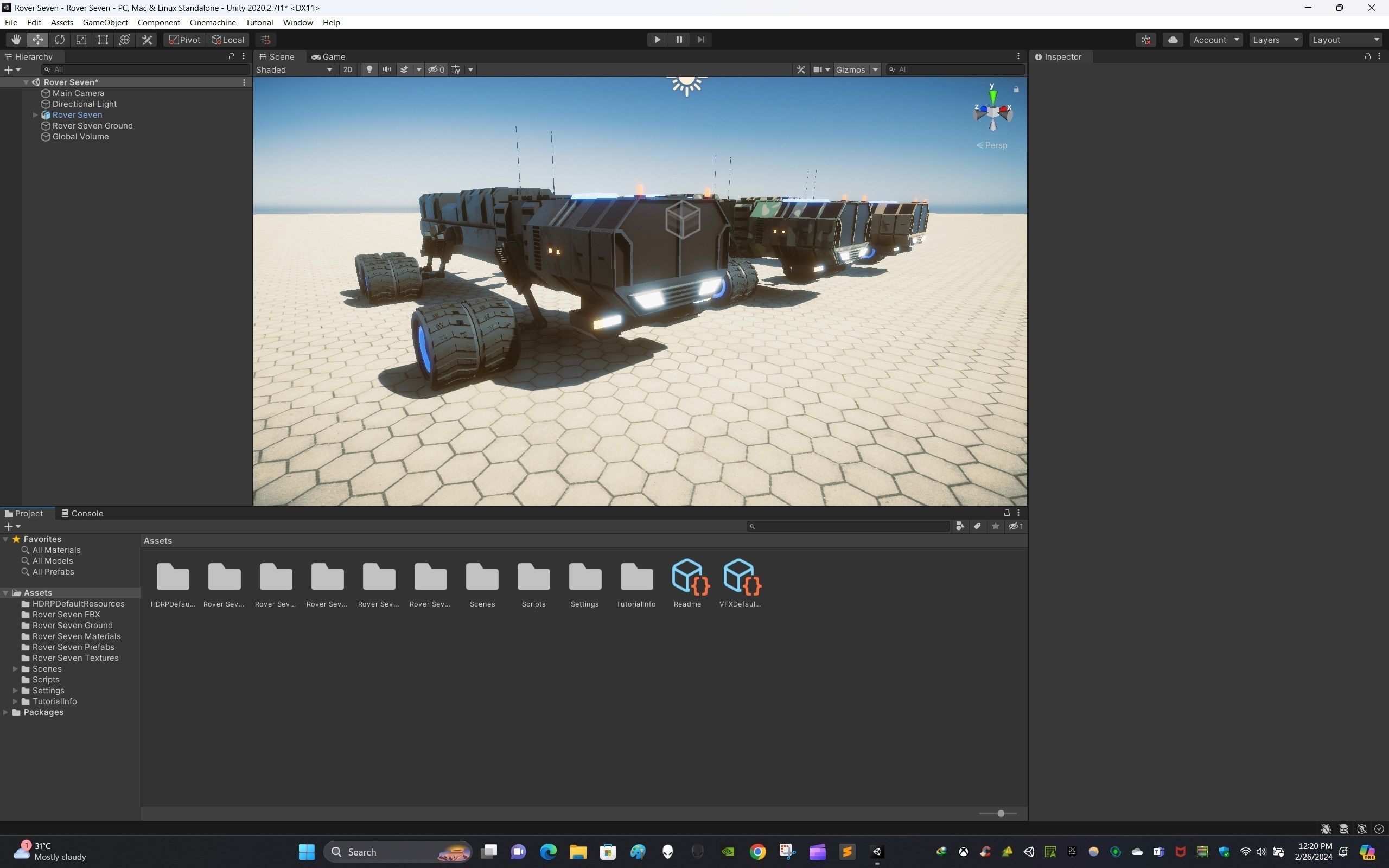This screenshot has height=868, width=1389.
Task: Click the Play button
Action: click(657, 40)
